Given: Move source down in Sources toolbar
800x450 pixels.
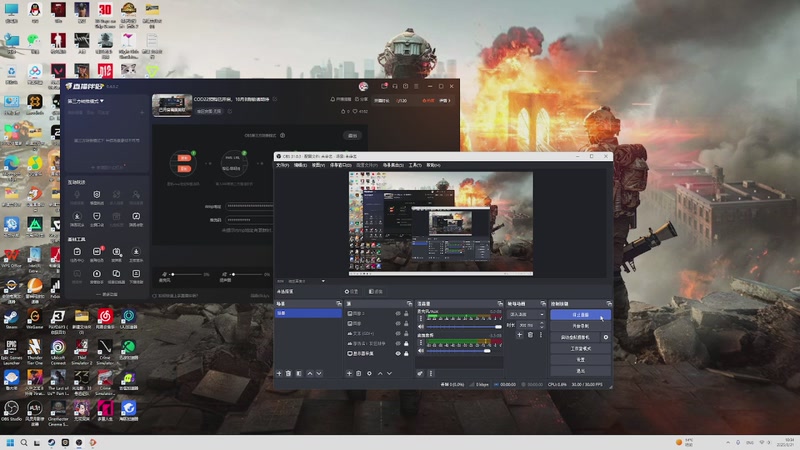Looking at the screenshot, I should point(389,373).
